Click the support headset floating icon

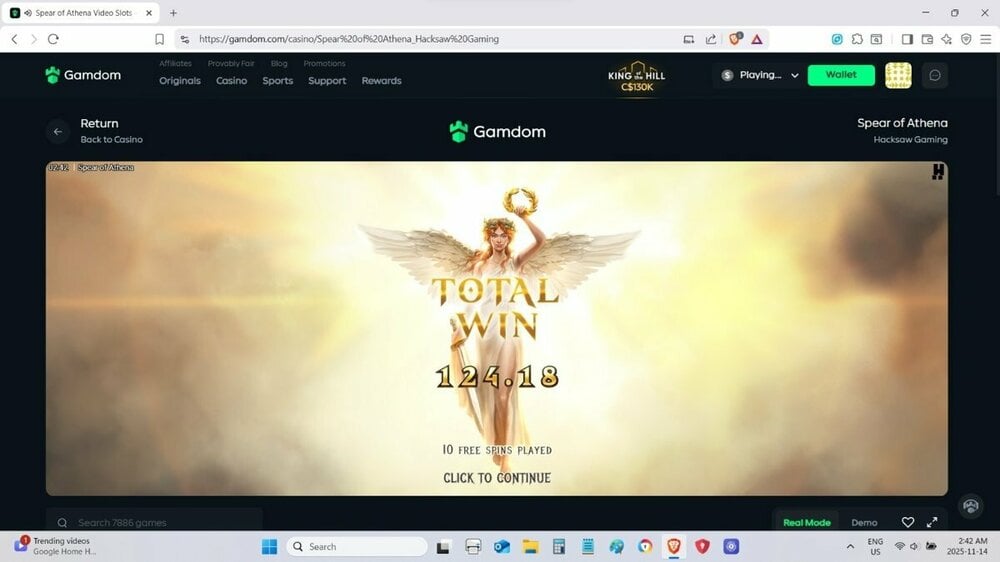coord(970,506)
